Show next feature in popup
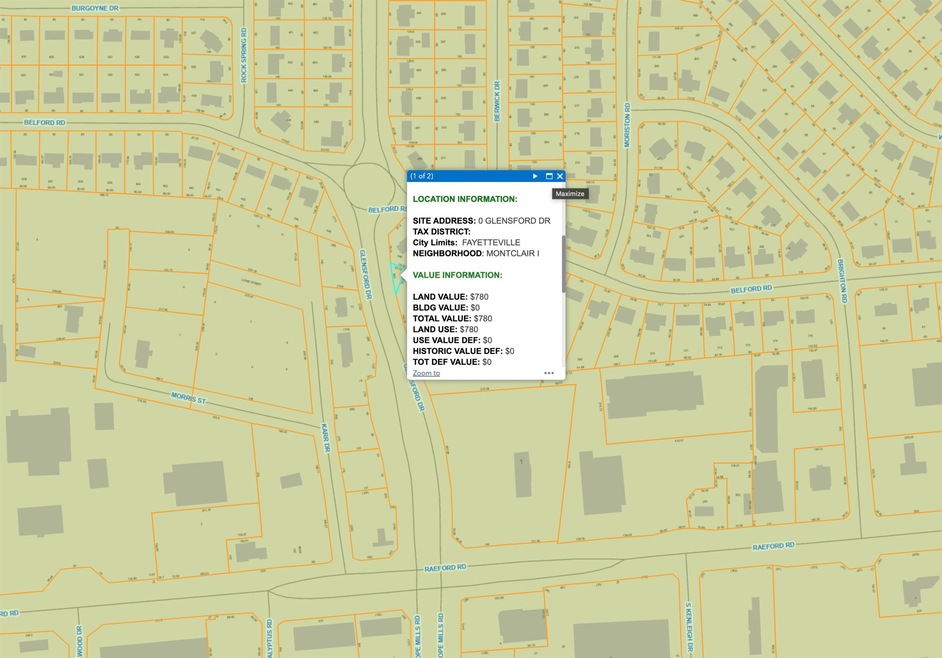The image size is (942, 658). pos(535,176)
